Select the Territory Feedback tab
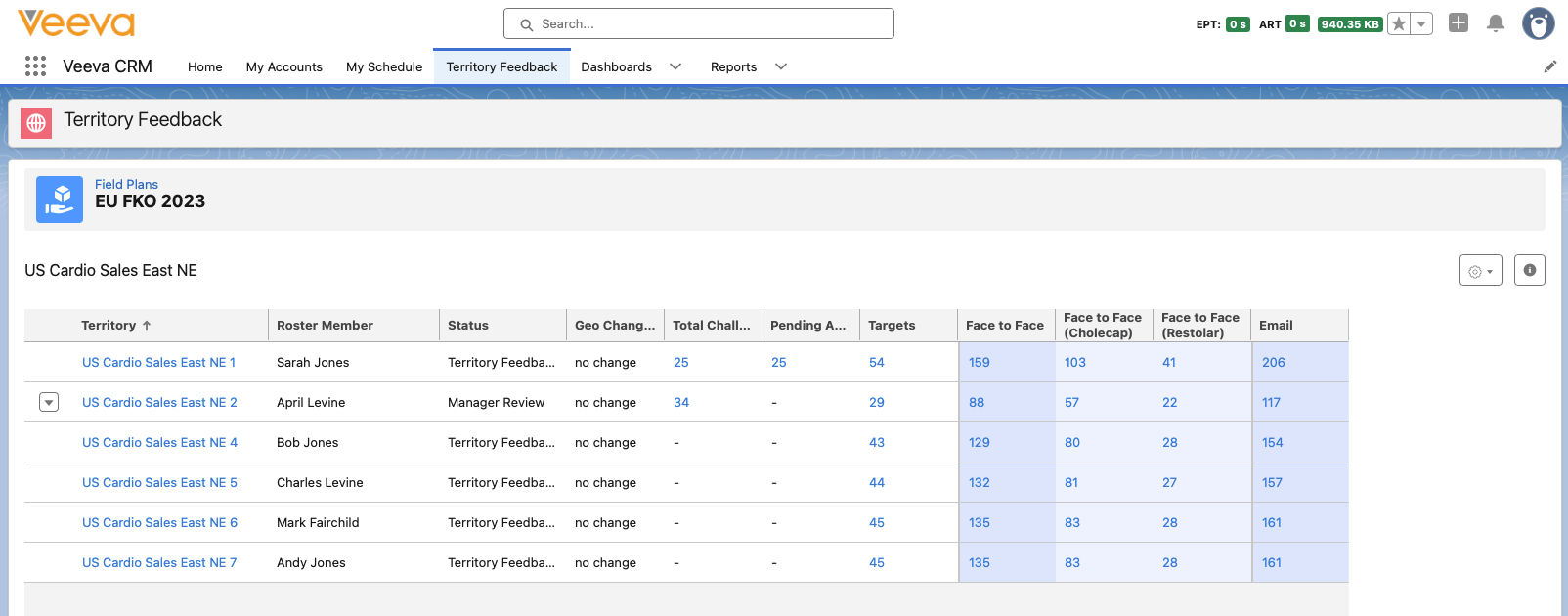Viewport: 1568px width, 616px height. click(501, 66)
